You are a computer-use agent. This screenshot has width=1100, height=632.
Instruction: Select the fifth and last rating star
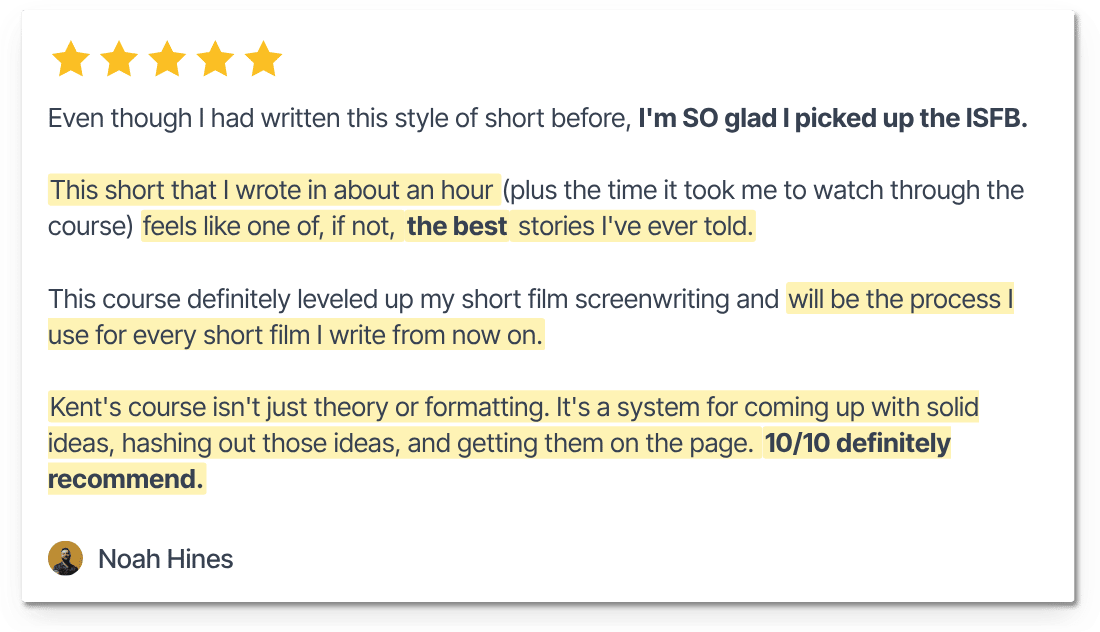pos(264,60)
